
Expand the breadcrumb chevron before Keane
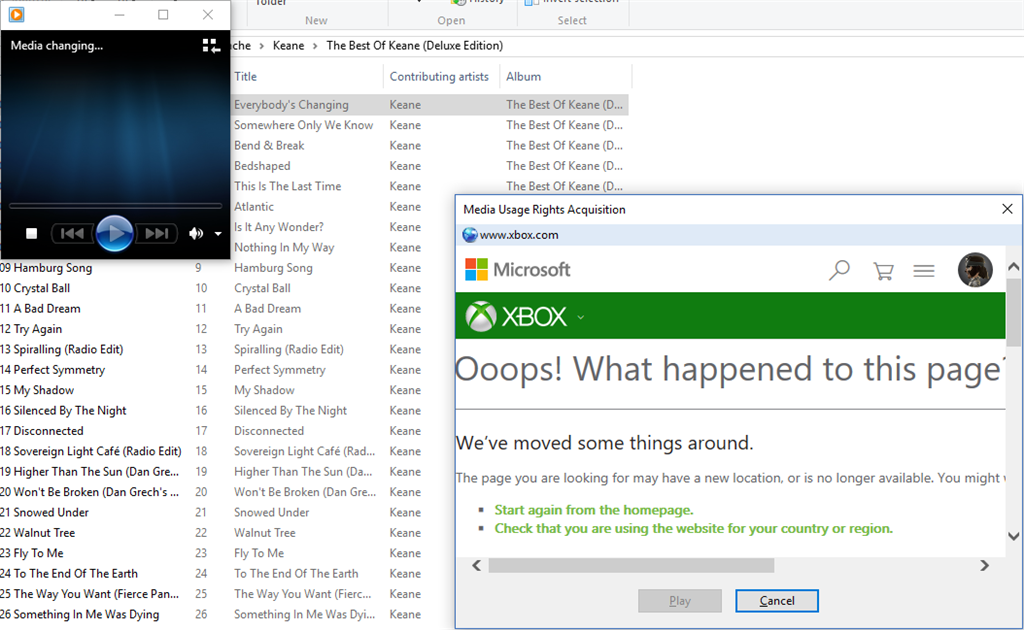261,46
